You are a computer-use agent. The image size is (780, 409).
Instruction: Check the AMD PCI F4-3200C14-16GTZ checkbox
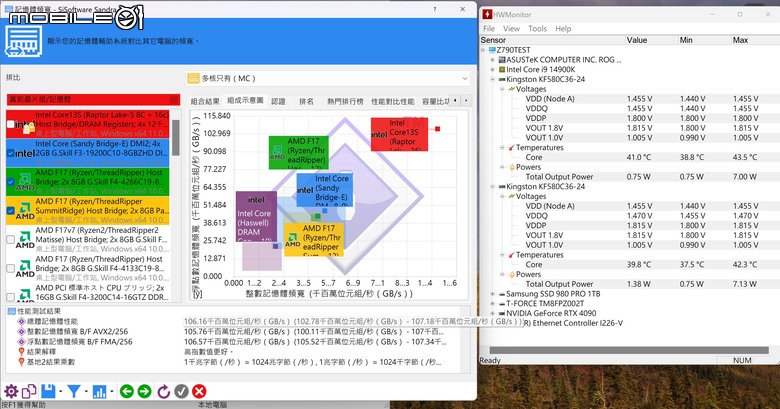(10, 297)
